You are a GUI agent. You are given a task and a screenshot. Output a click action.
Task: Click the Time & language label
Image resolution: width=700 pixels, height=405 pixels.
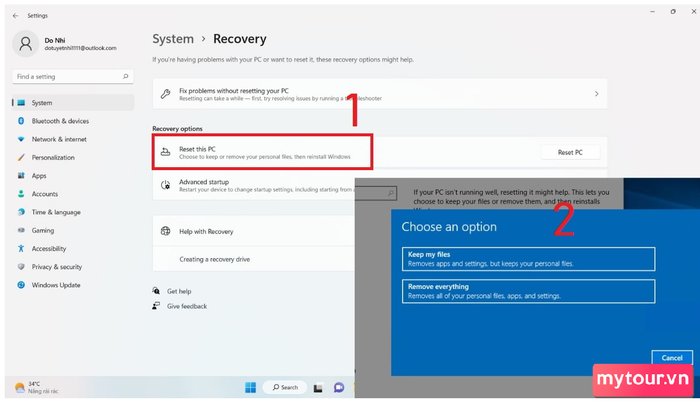pyautogui.click(x=56, y=212)
